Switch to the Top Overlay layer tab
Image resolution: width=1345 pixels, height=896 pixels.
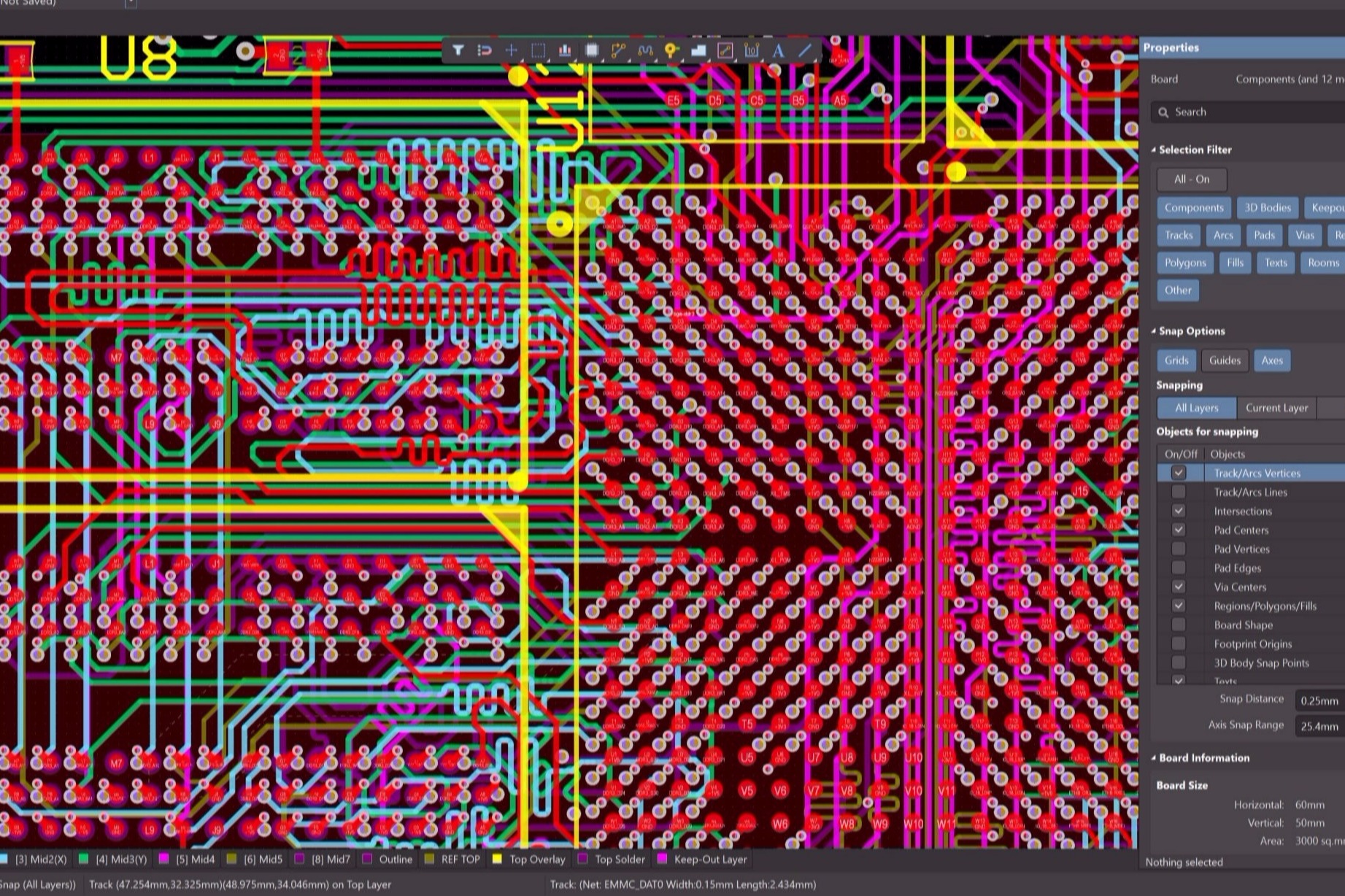pos(537,860)
